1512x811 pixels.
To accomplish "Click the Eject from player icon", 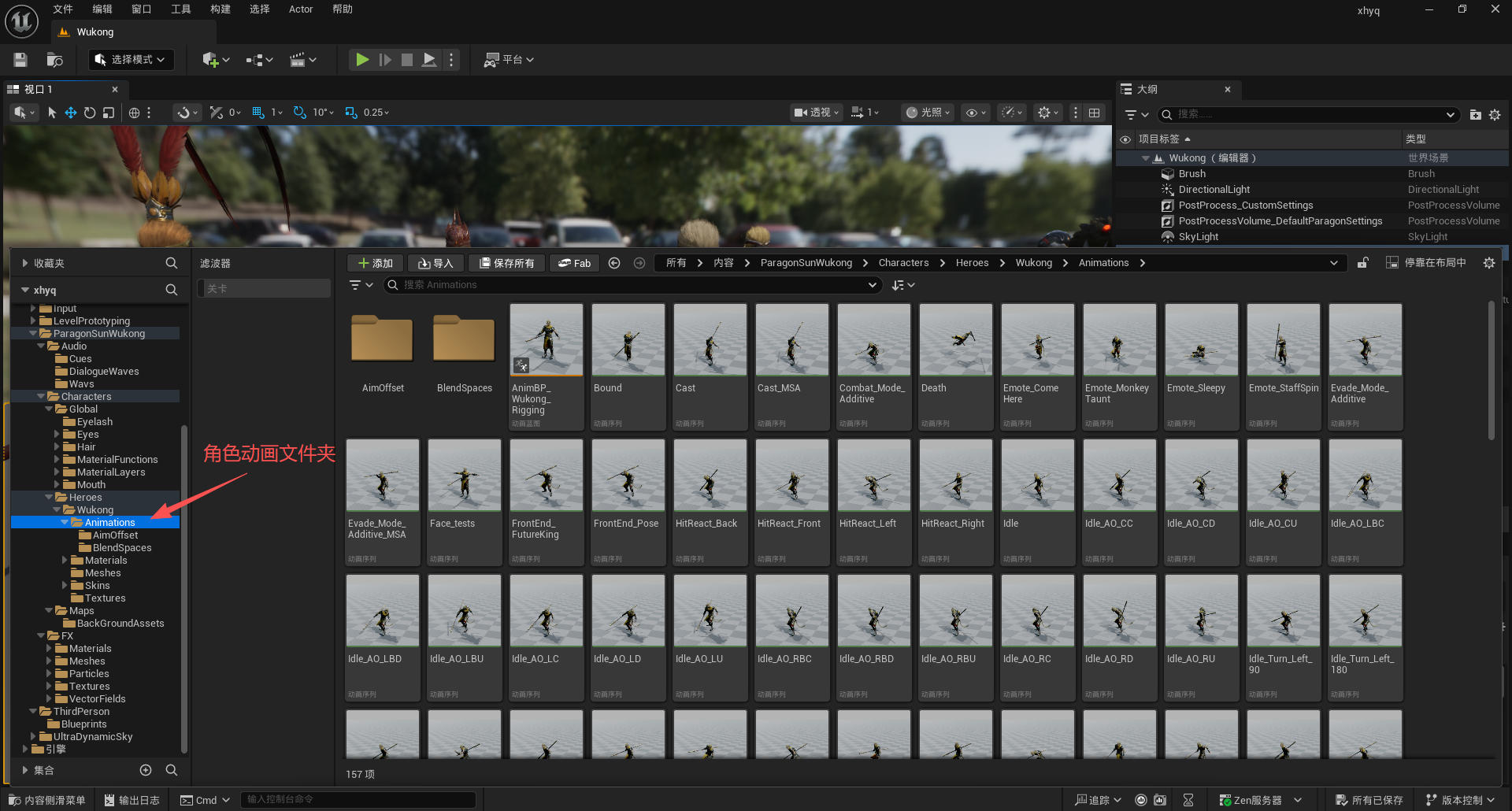I will (x=429, y=60).
